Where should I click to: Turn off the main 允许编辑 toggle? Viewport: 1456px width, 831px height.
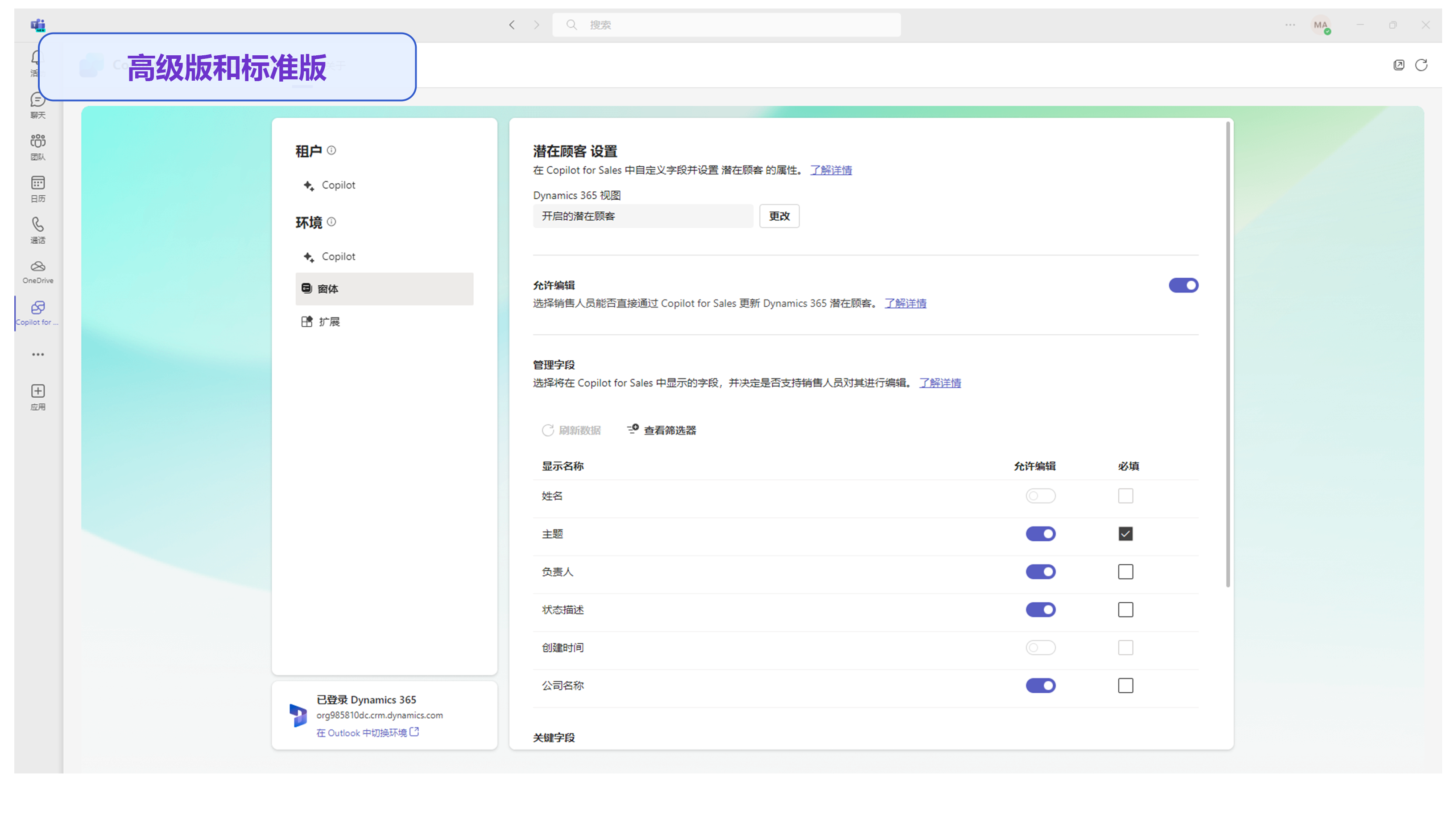point(1183,285)
